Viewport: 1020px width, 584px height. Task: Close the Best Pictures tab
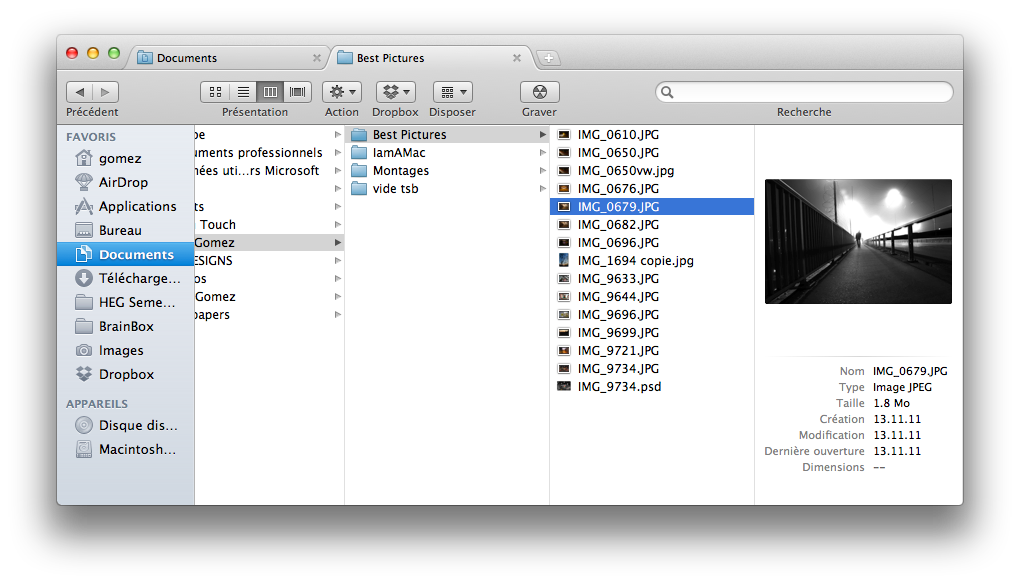click(517, 58)
